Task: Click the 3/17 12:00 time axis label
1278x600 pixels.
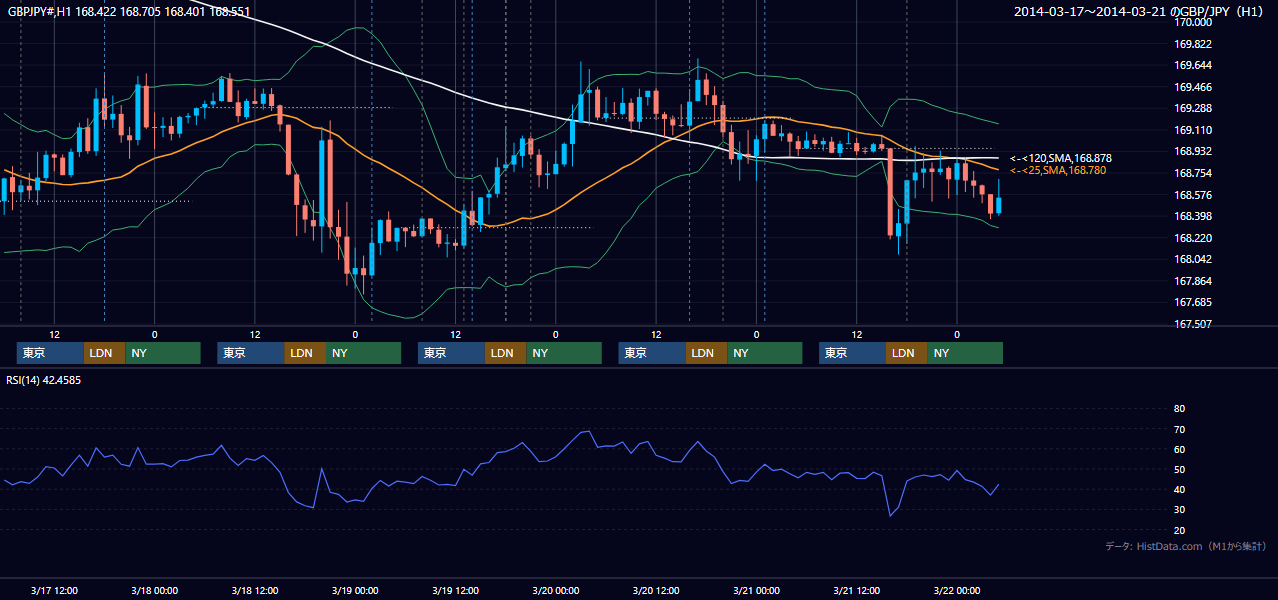Action: [x=54, y=590]
